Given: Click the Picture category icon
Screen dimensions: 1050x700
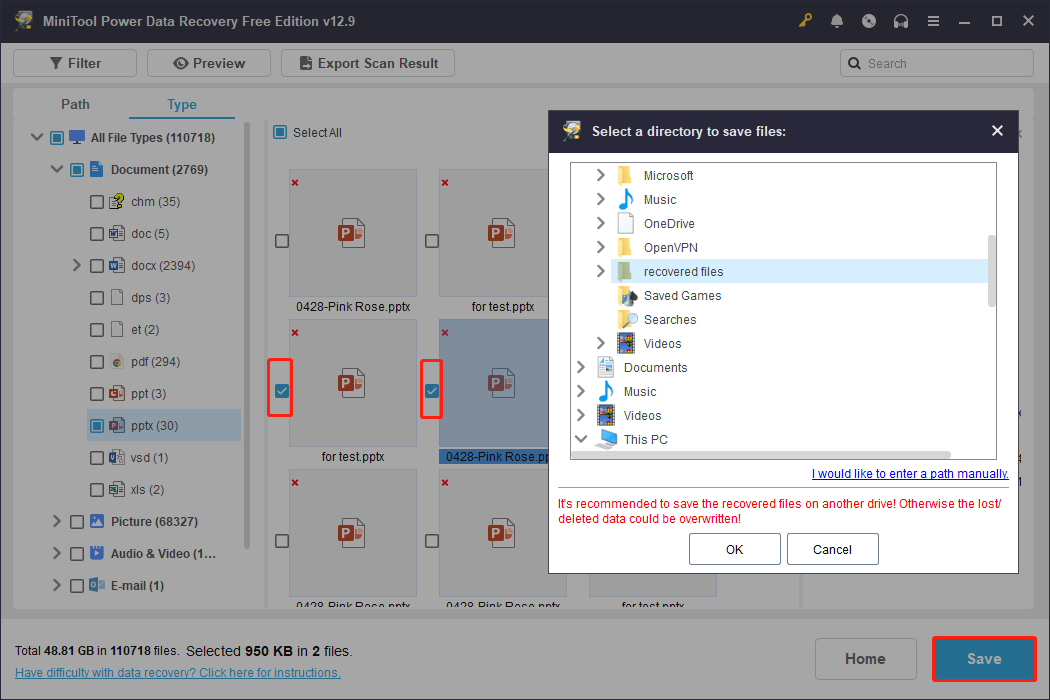Looking at the screenshot, I should click(x=97, y=521).
